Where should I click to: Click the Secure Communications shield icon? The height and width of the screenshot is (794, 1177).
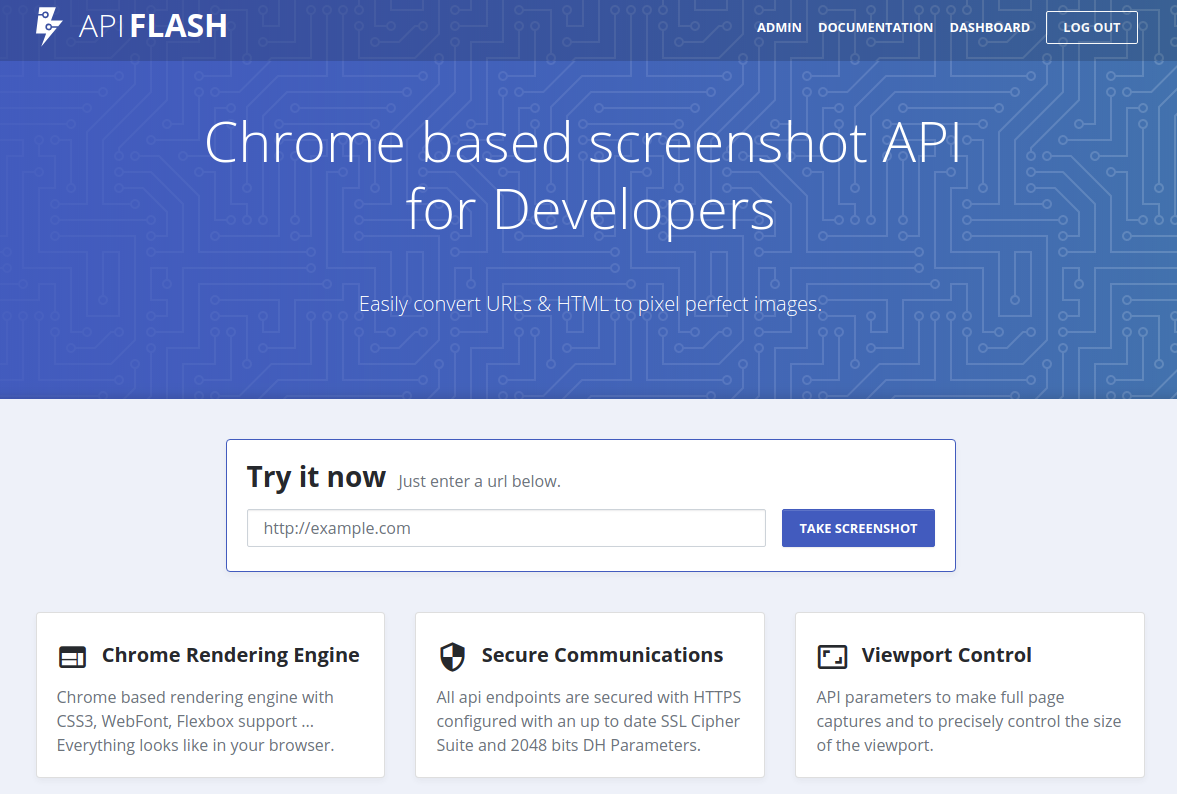(x=452, y=657)
